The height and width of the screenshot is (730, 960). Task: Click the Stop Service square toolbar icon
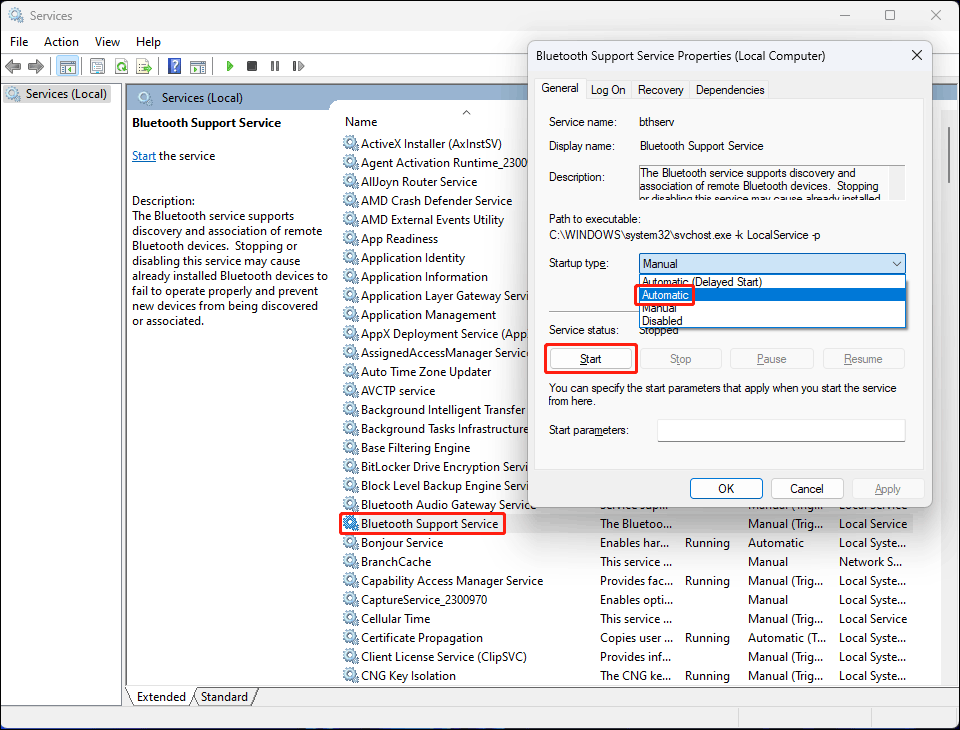252,66
